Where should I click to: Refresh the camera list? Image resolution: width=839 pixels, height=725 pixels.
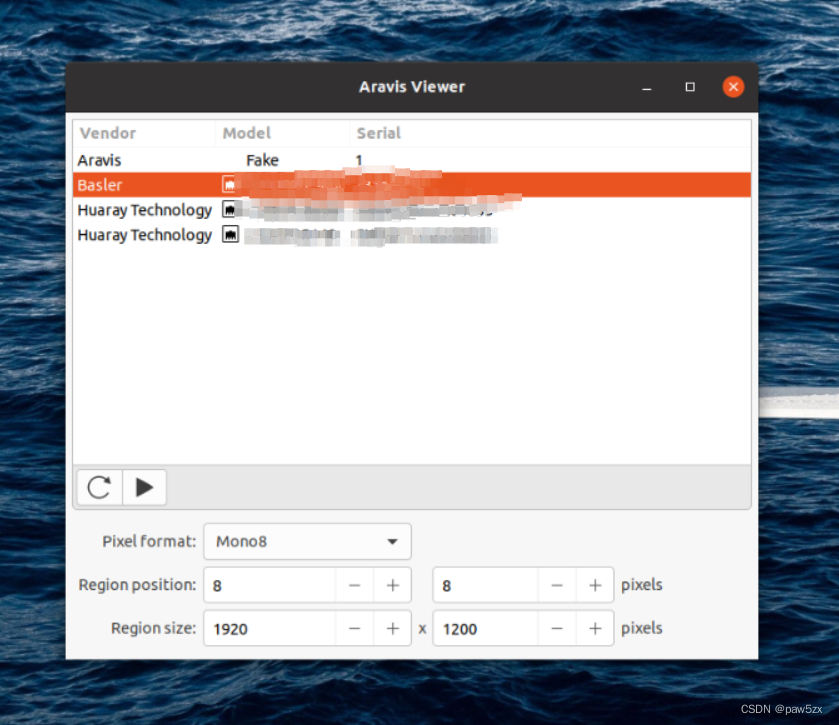(99, 487)
